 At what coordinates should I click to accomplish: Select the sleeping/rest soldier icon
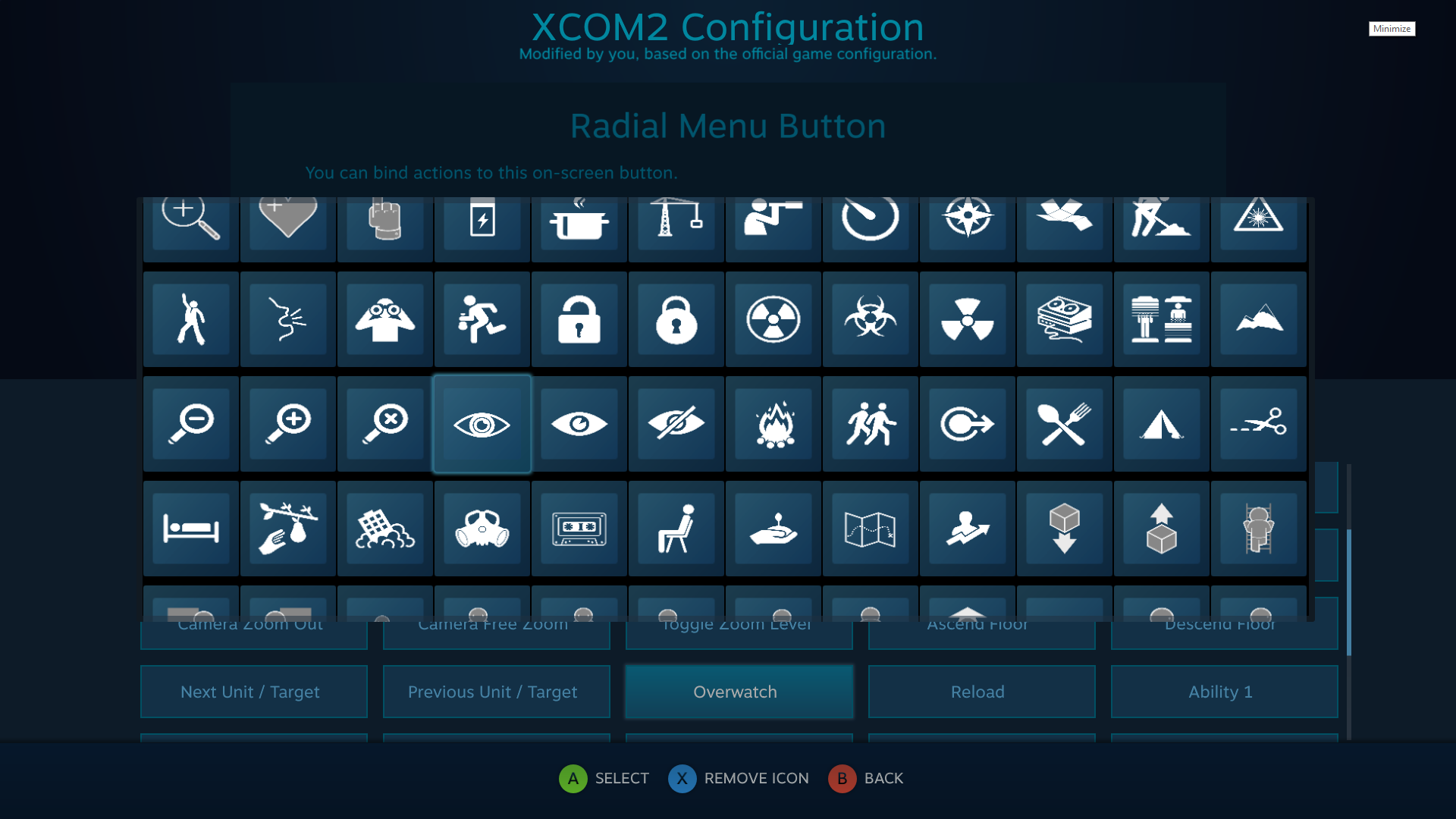190,527
